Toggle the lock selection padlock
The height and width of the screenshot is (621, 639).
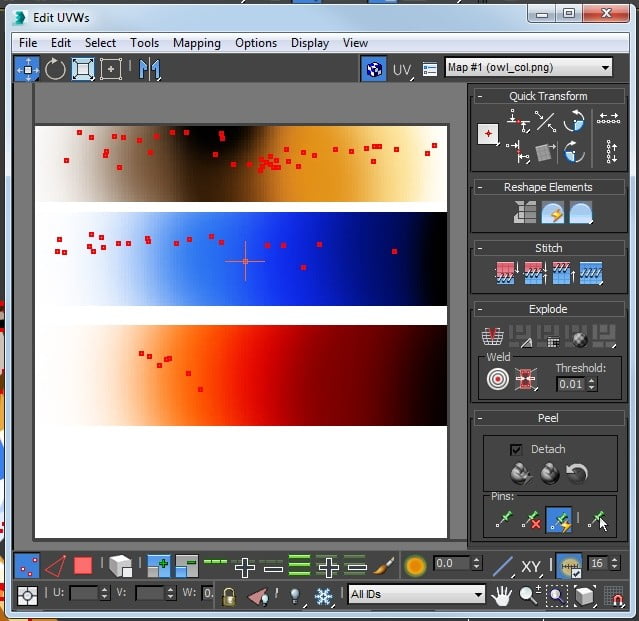[x=229, y=596]
